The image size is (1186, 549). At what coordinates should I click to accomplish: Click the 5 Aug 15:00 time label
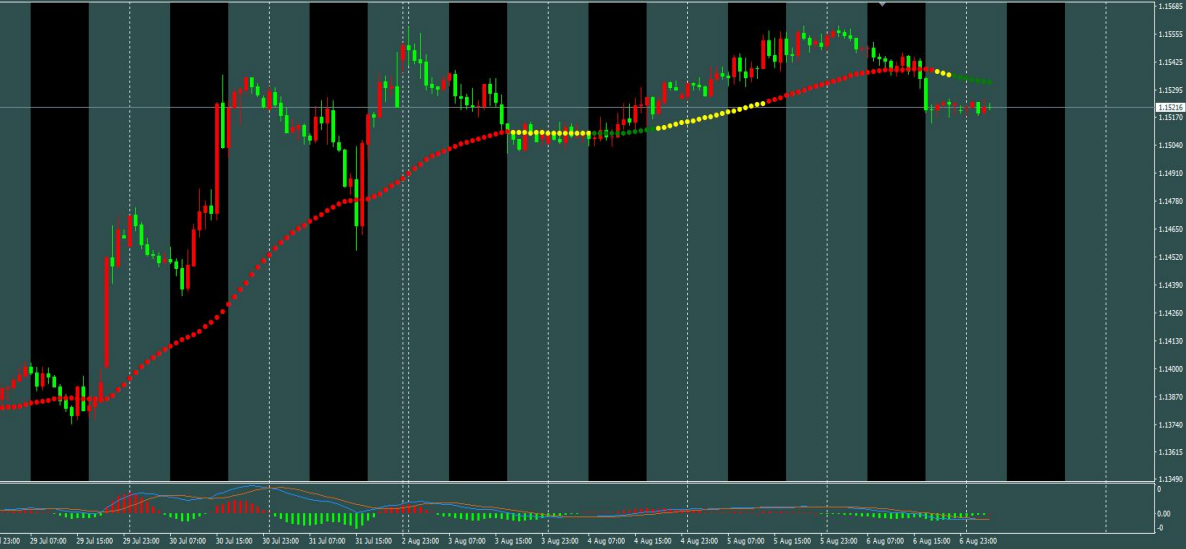pos(792,541)
